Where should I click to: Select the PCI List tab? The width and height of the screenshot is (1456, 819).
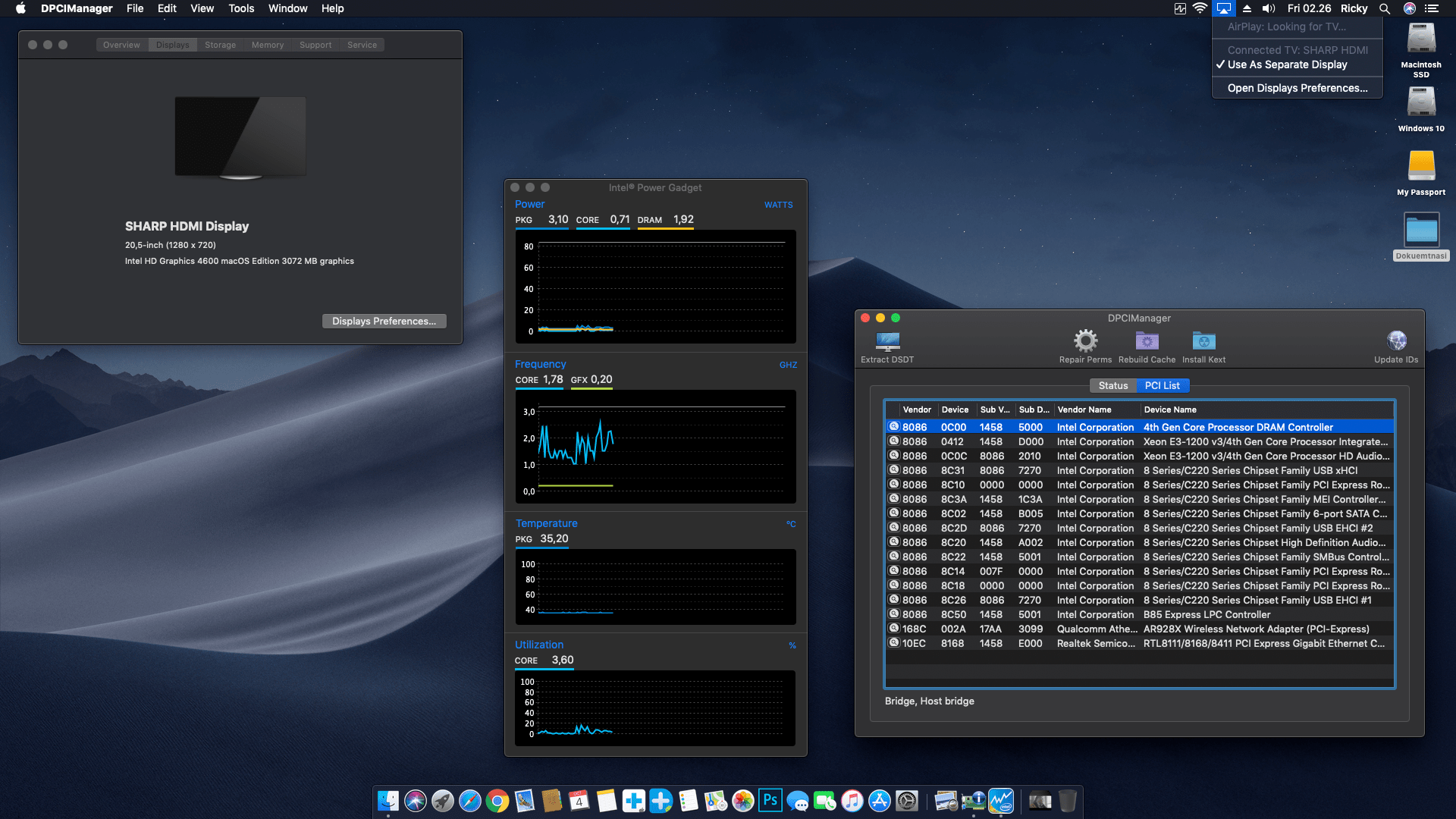click(1162, 385)
